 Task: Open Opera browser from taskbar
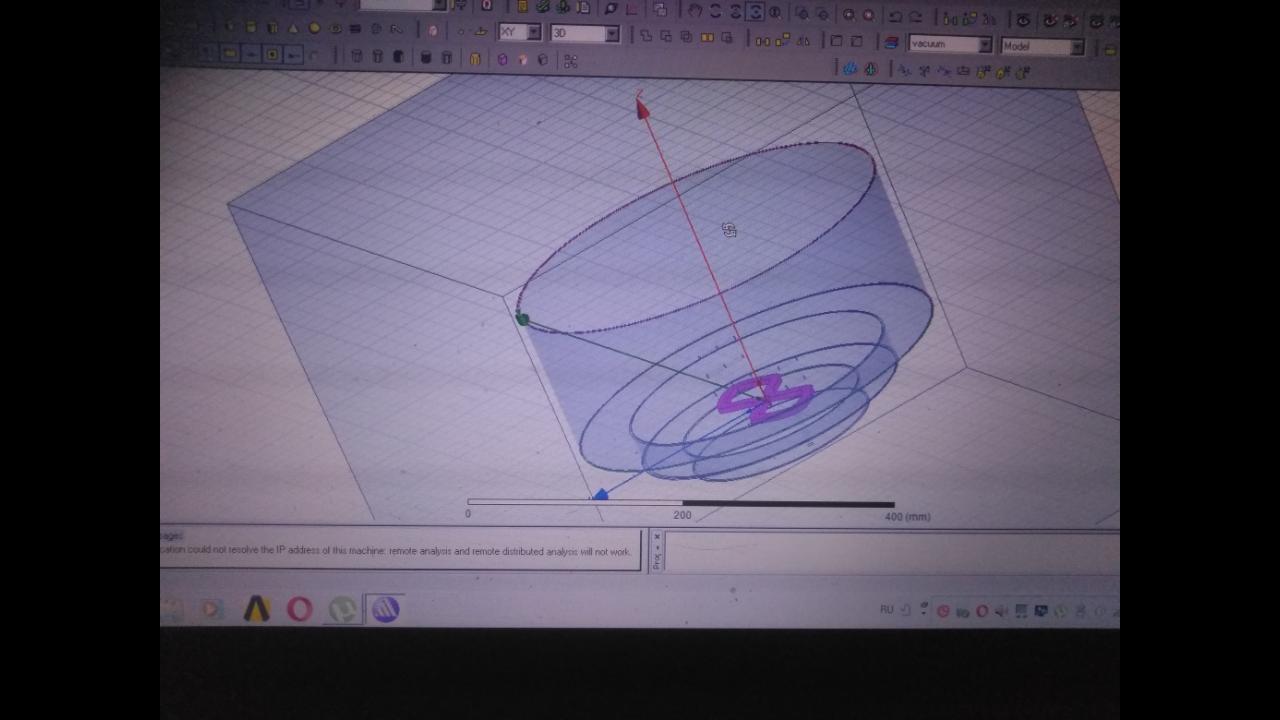tap(300, 609)
